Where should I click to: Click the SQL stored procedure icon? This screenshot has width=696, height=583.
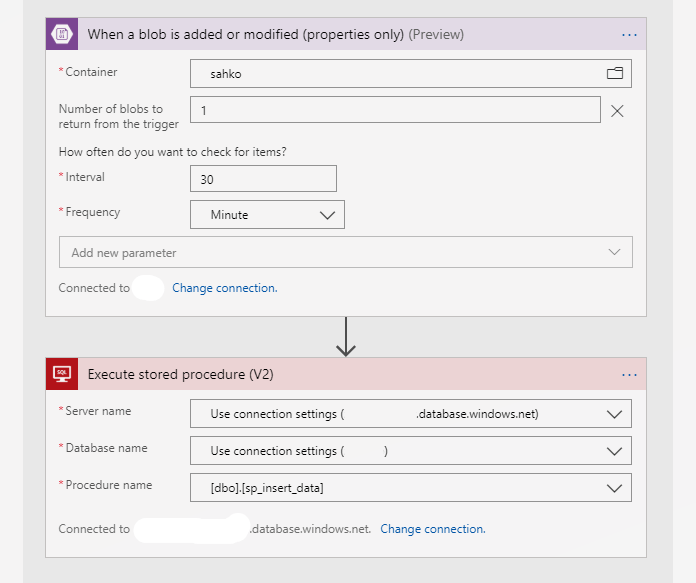coord(61,374)
